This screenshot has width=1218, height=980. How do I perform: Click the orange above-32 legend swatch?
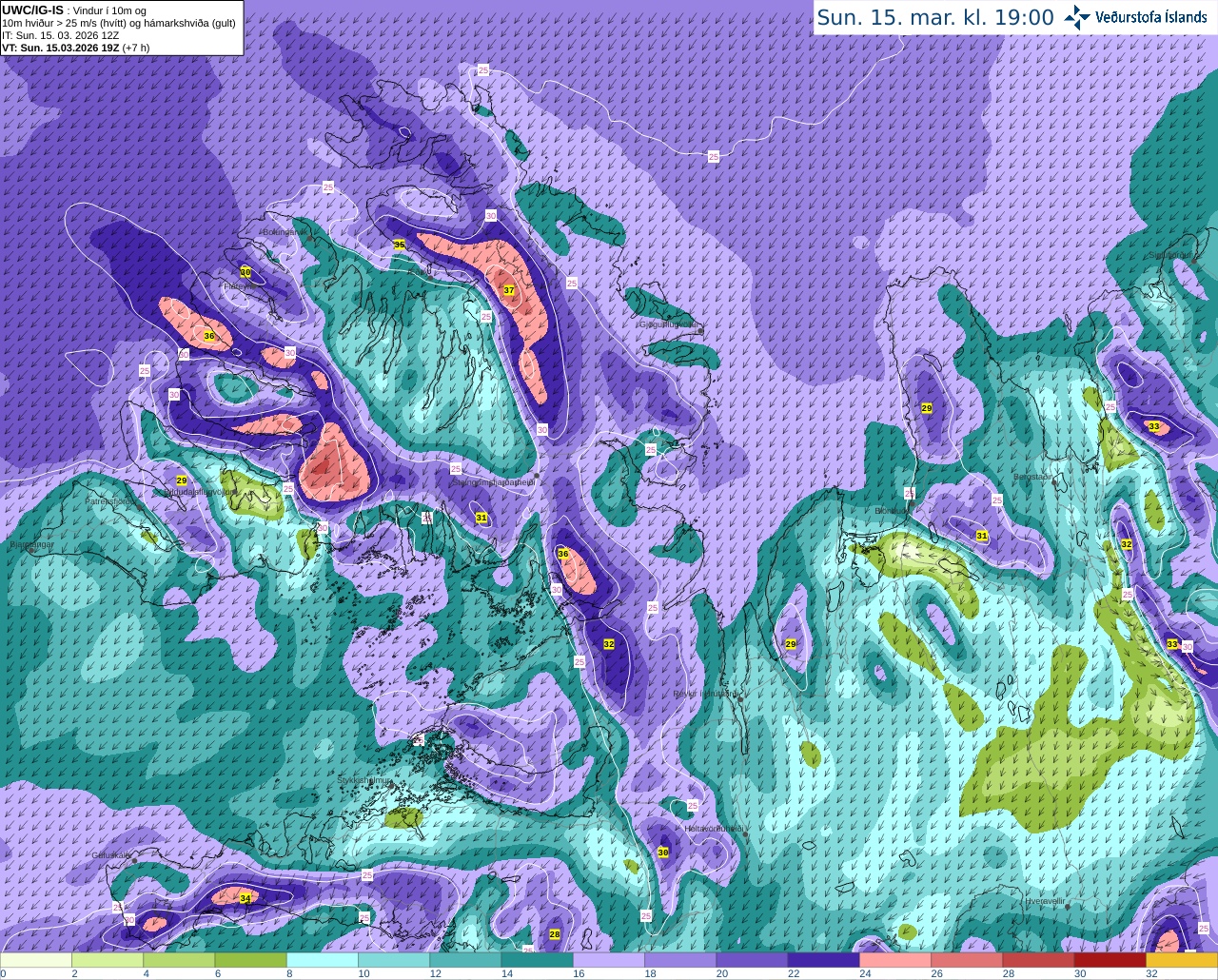(1181, 960)
